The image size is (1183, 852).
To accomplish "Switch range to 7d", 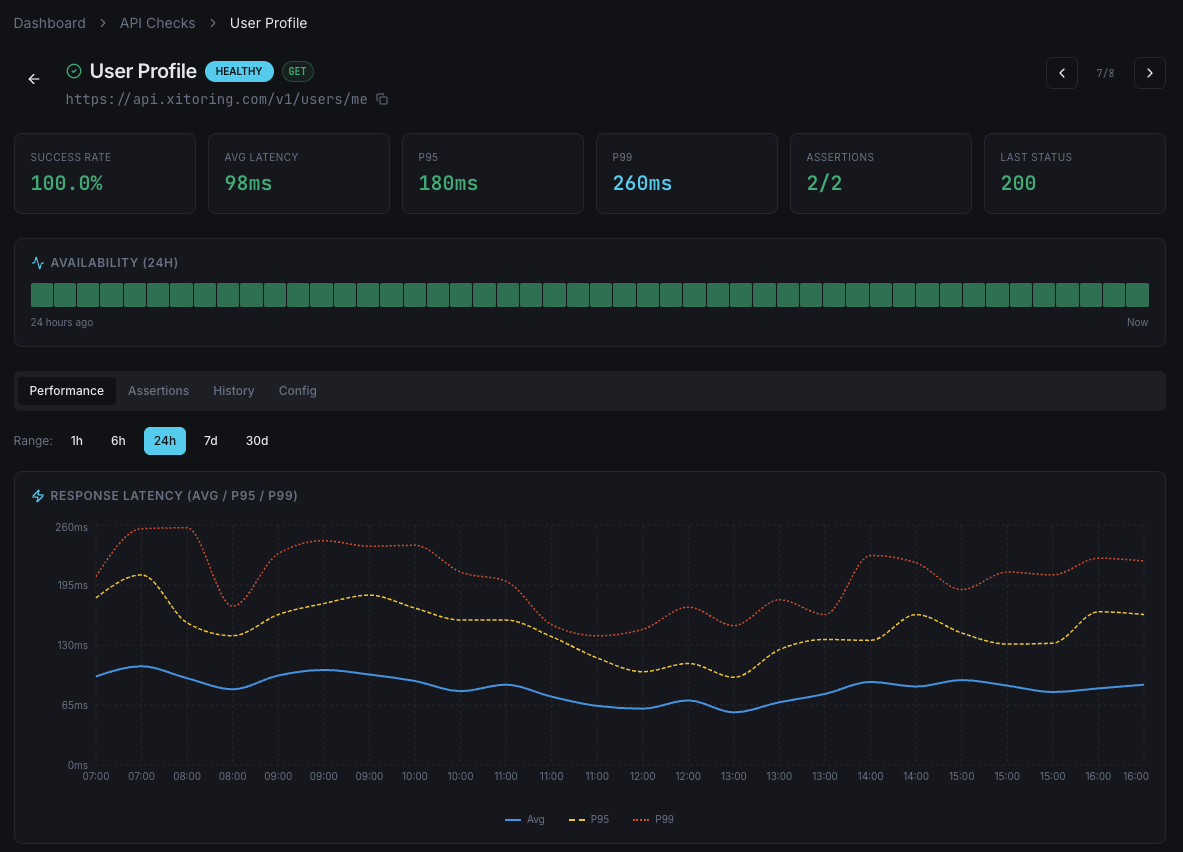I will click(x=210, y=440).
